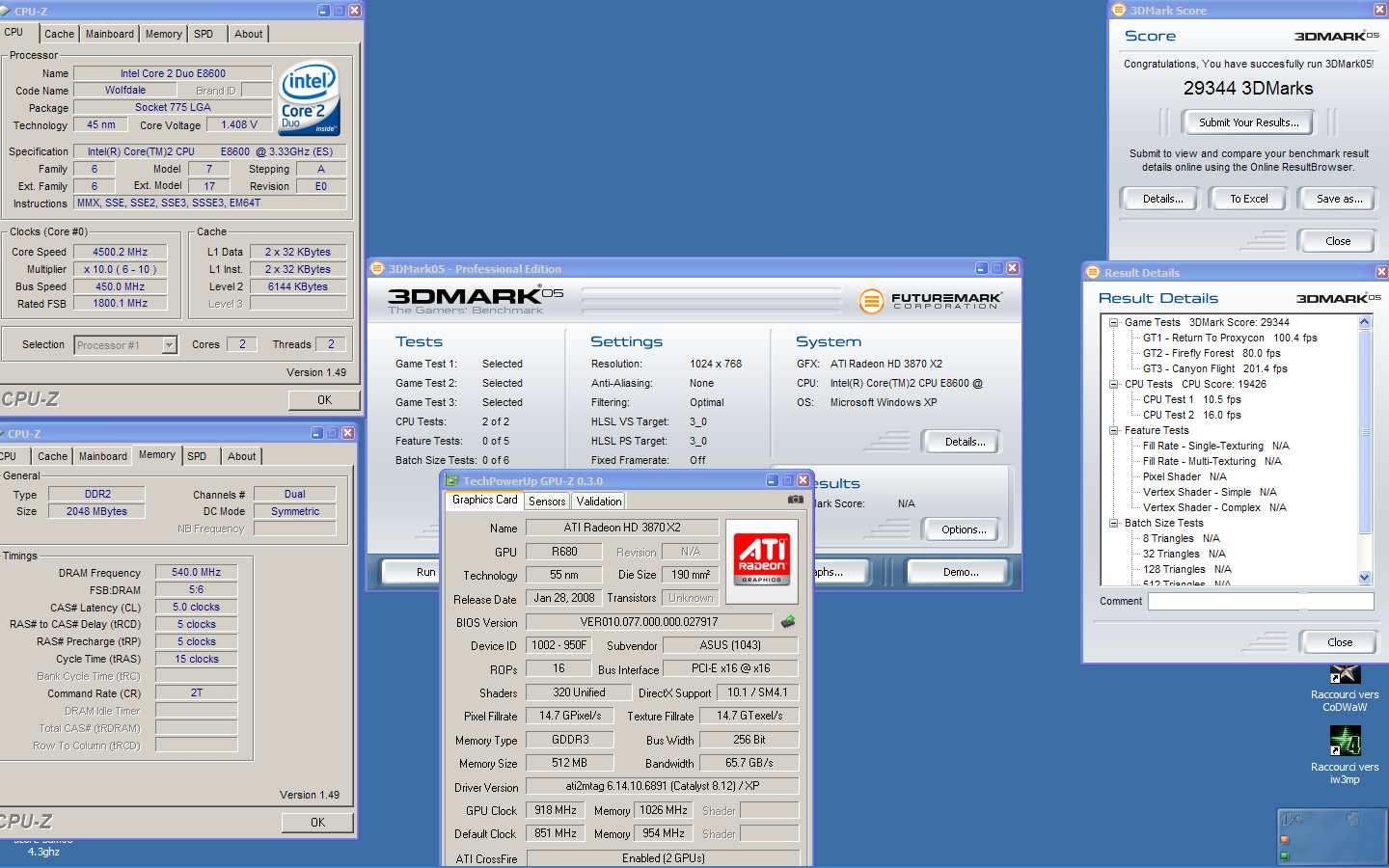Click Details button in 3DMark Score window
The image size is (1389, 868).
1163,199
